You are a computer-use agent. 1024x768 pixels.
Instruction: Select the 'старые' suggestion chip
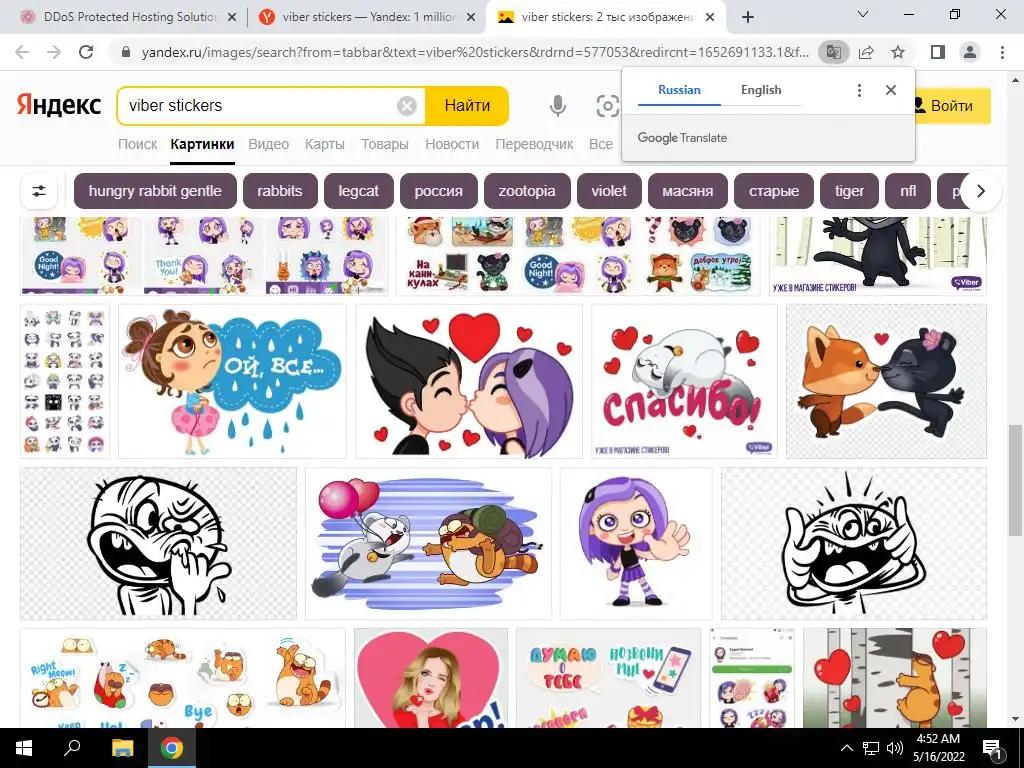coord(774,191)
